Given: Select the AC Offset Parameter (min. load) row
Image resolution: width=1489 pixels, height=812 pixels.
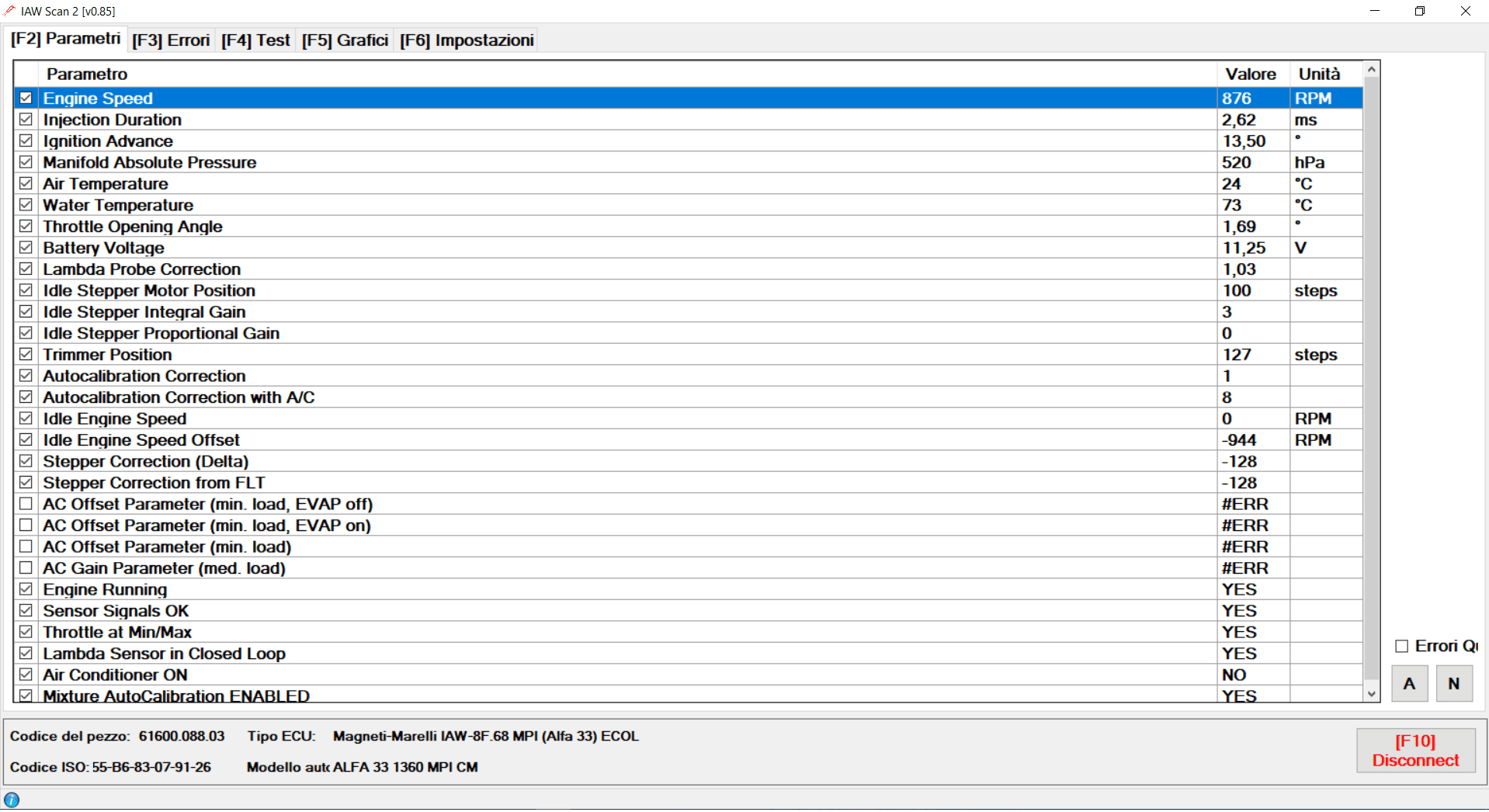Looking at the screenshot, I should (x=688, y=547).
